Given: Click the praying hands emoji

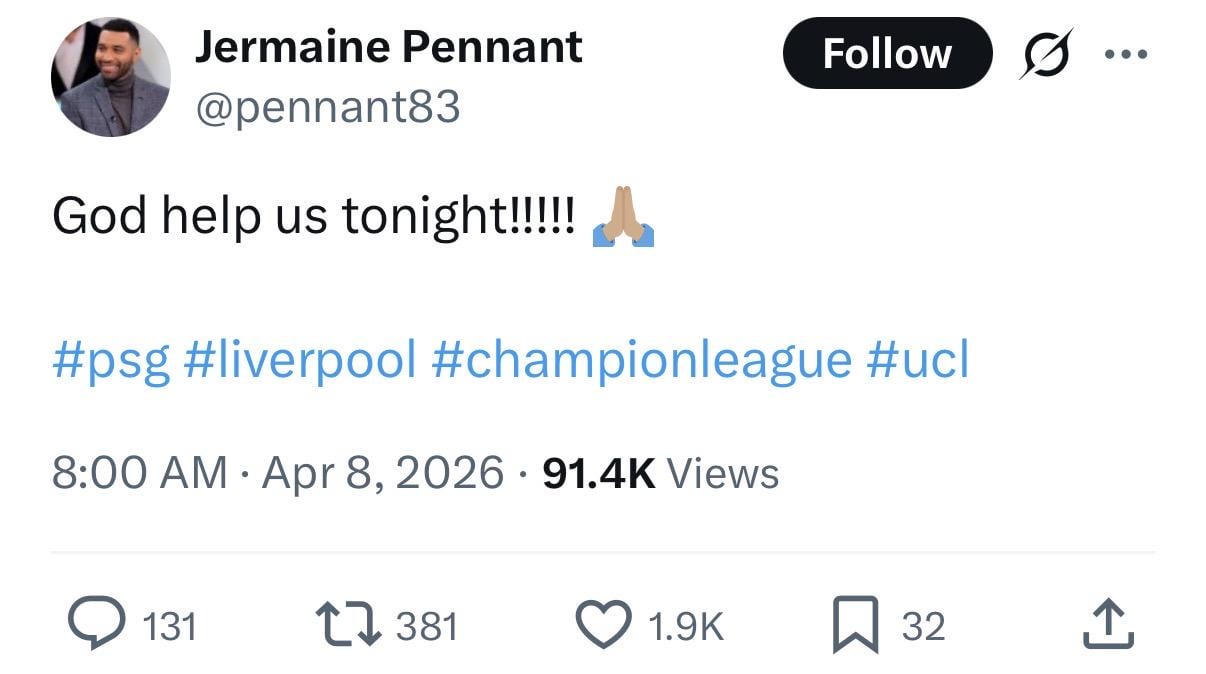Looking at the screenshot, I should 623,215.
